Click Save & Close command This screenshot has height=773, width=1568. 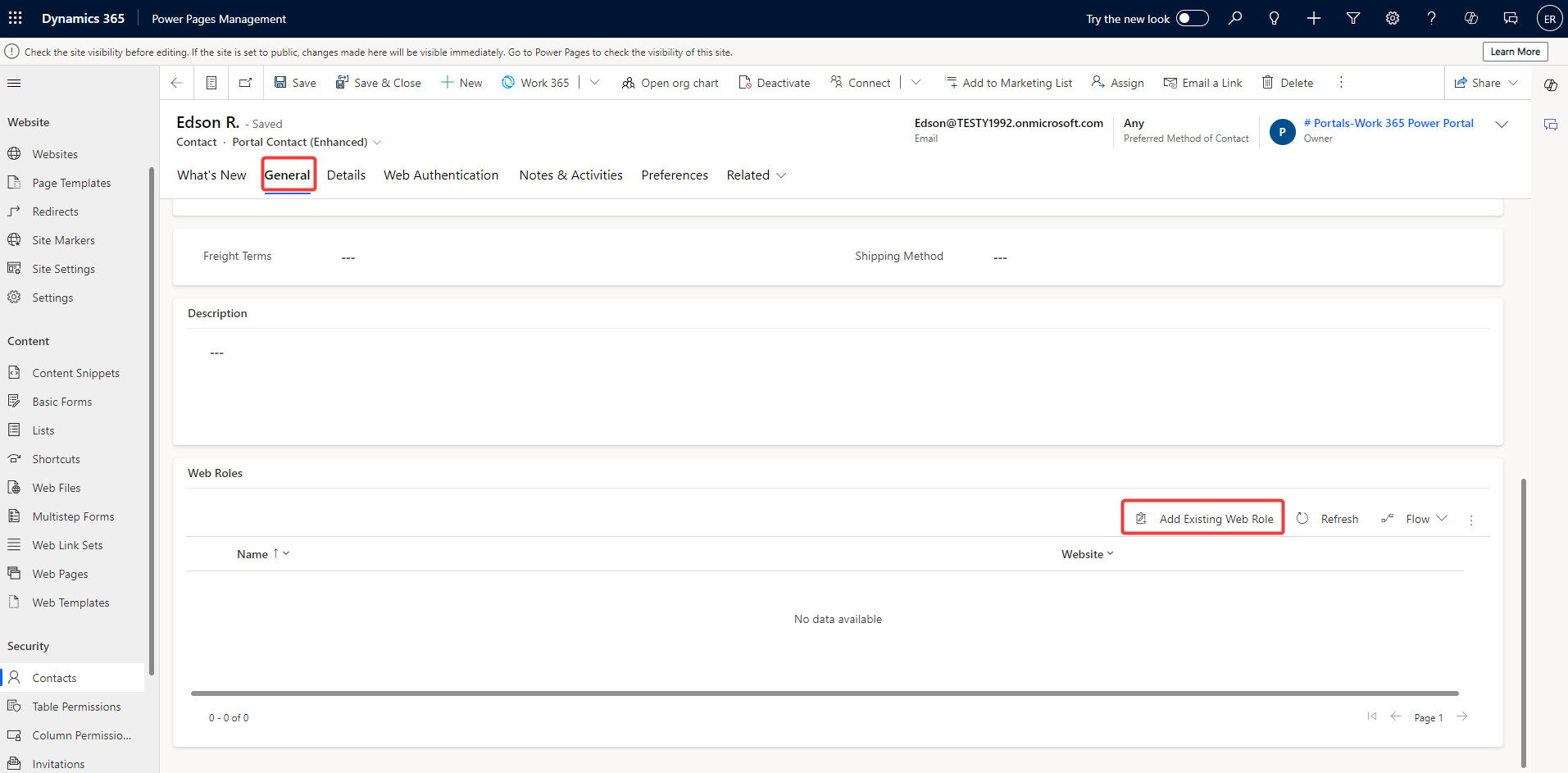[x=379, y=83]
